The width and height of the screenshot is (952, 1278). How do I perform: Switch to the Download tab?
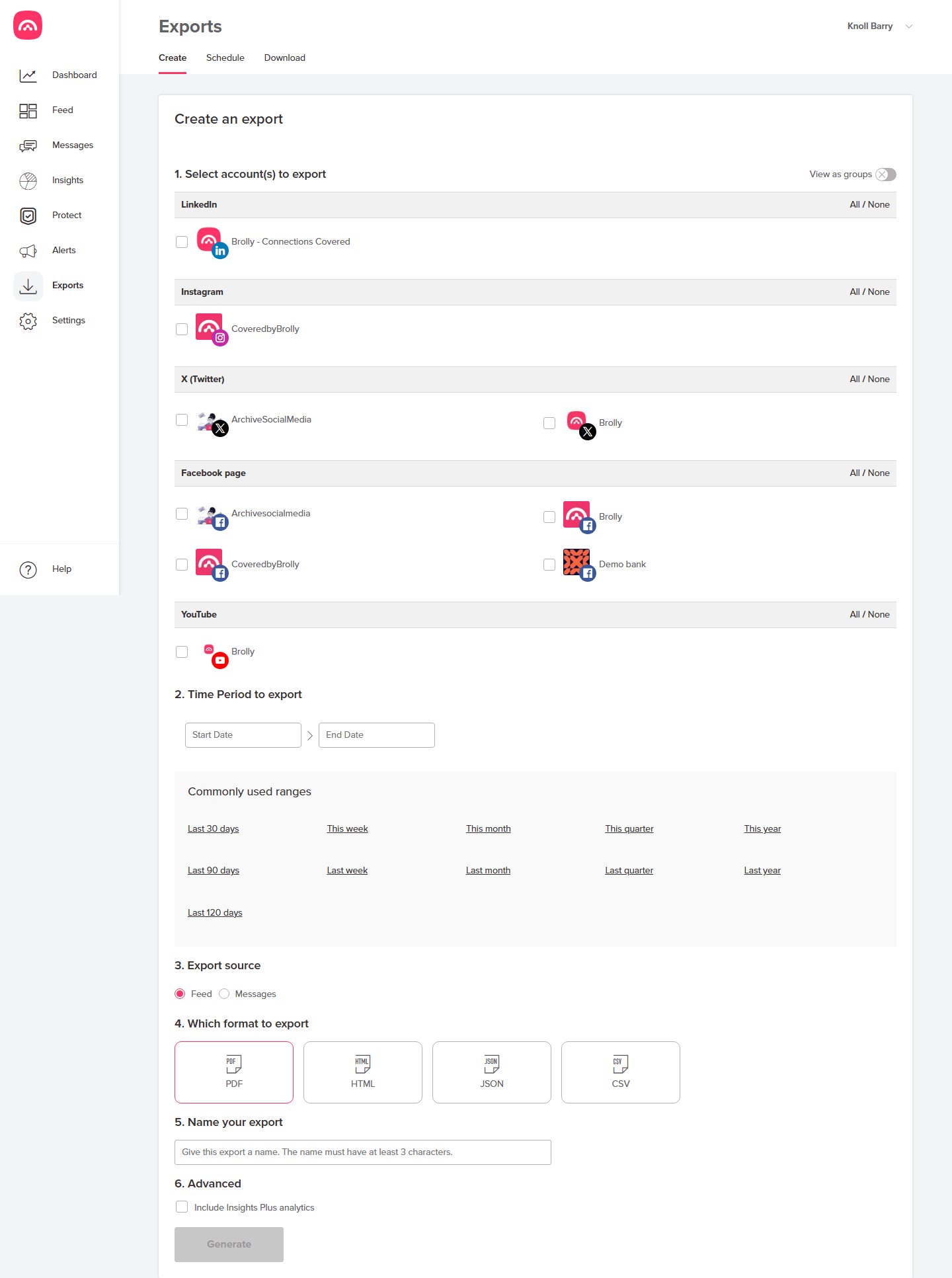(x=285, y=58)
